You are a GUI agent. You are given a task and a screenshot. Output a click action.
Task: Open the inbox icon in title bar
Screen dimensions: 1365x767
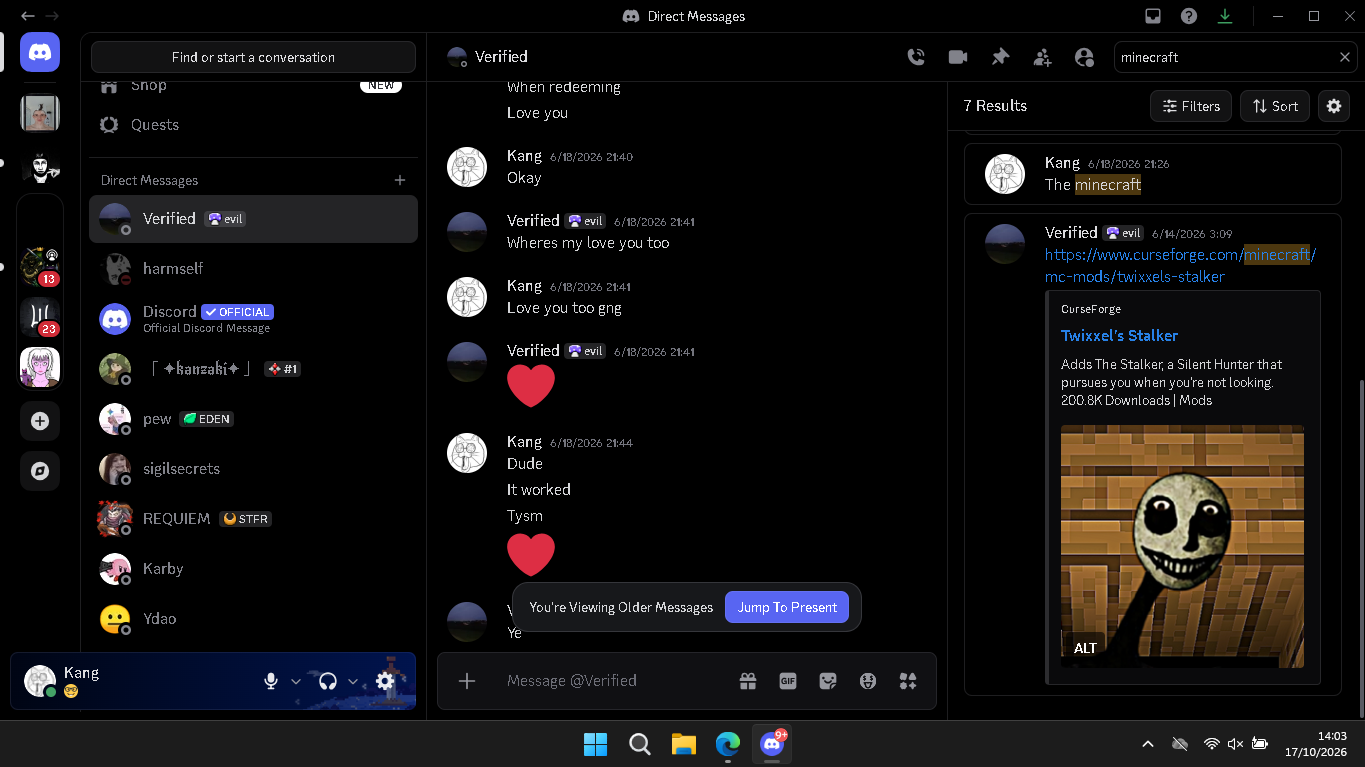click(x=1153, y=16)
